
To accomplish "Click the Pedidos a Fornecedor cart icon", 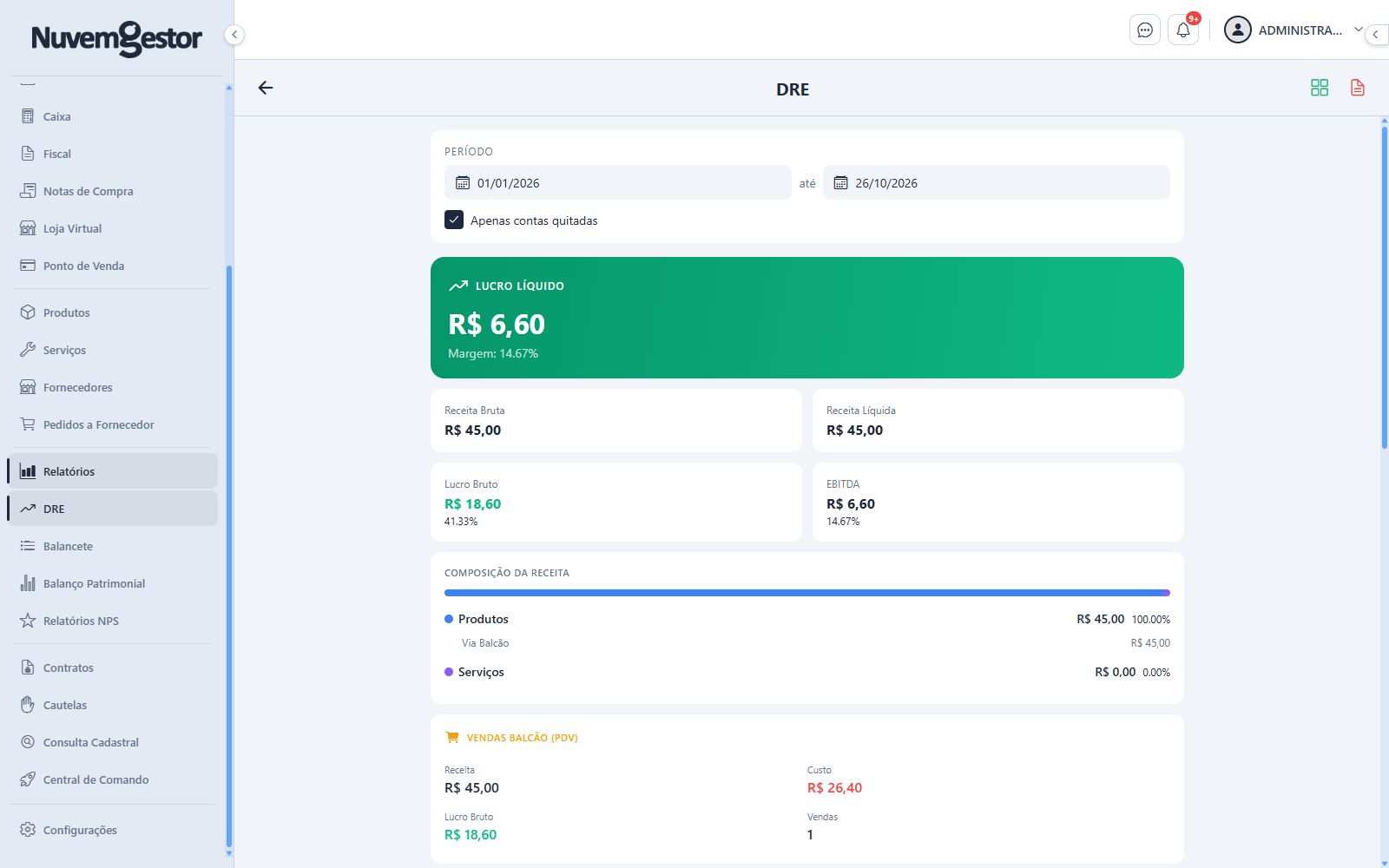I will click(x=28, y=424).
